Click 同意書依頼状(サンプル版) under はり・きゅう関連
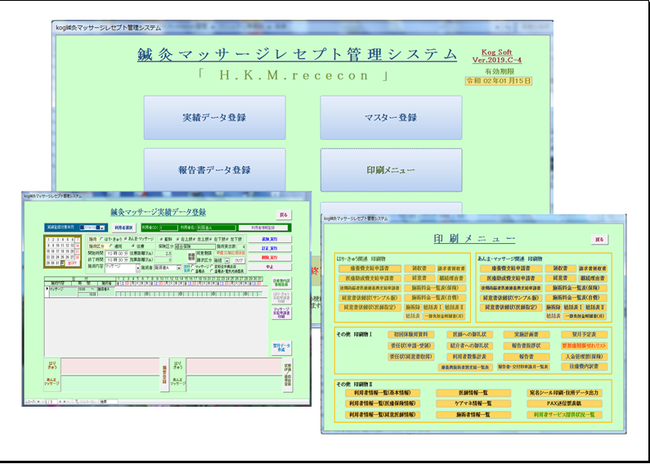The image size is (650, 464). coord(370,298)
